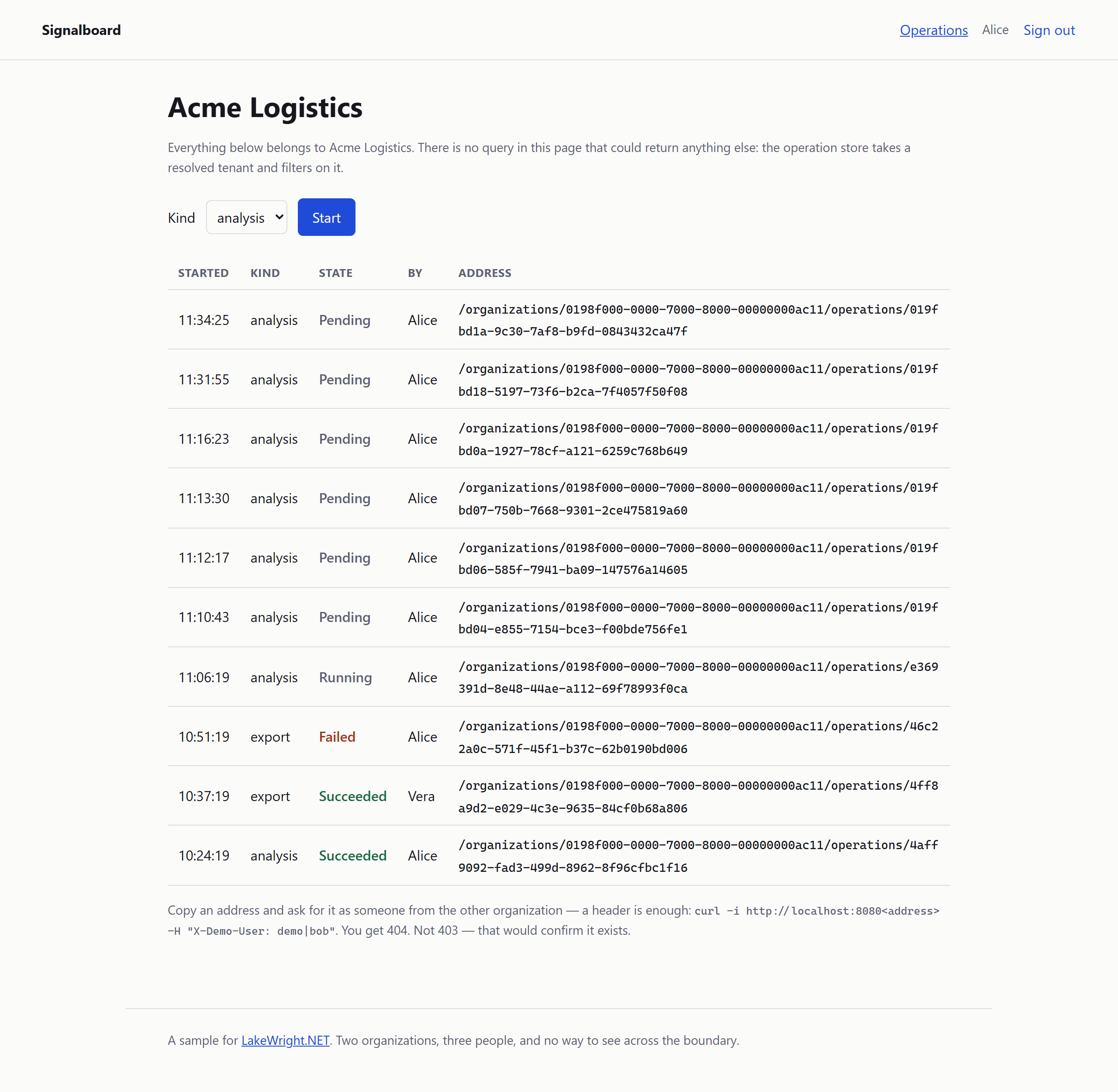Click the ADDRESS column header
Viewport: 1118px width, 1092px height.
[484, 273]
